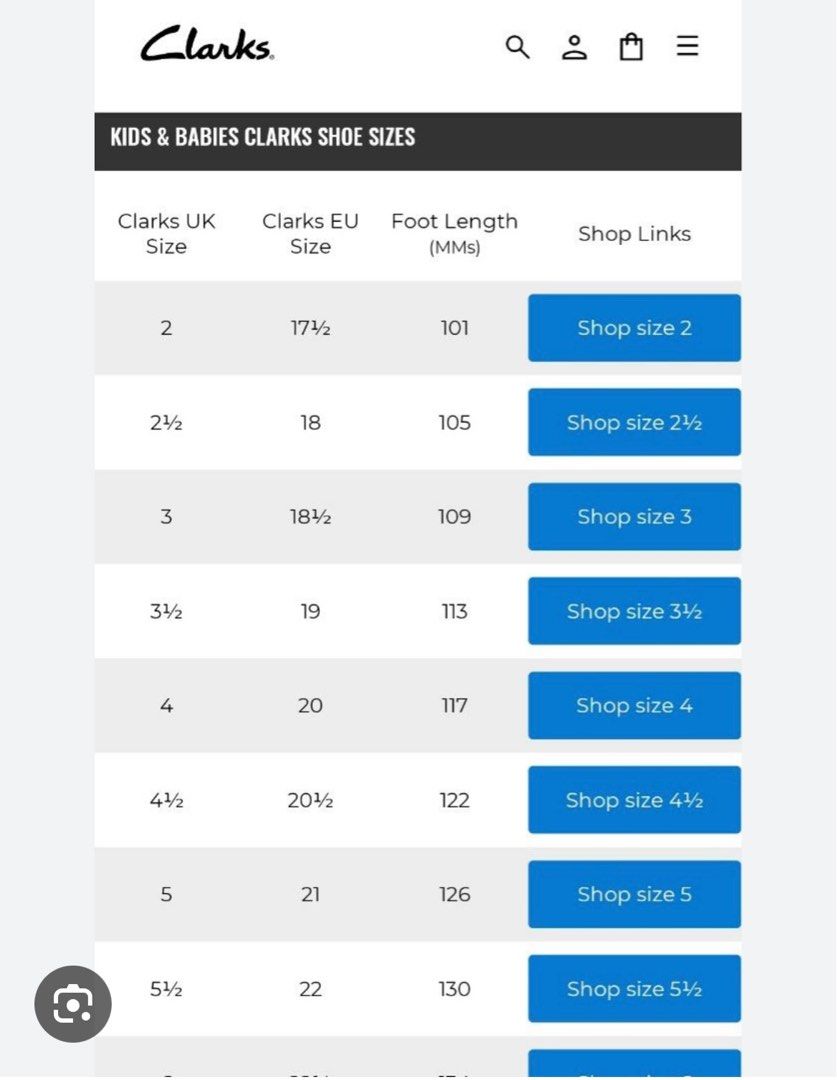Screen dimensions: 837x1080
Task: Click the 101 foot length cell
Action: point(454,328)
